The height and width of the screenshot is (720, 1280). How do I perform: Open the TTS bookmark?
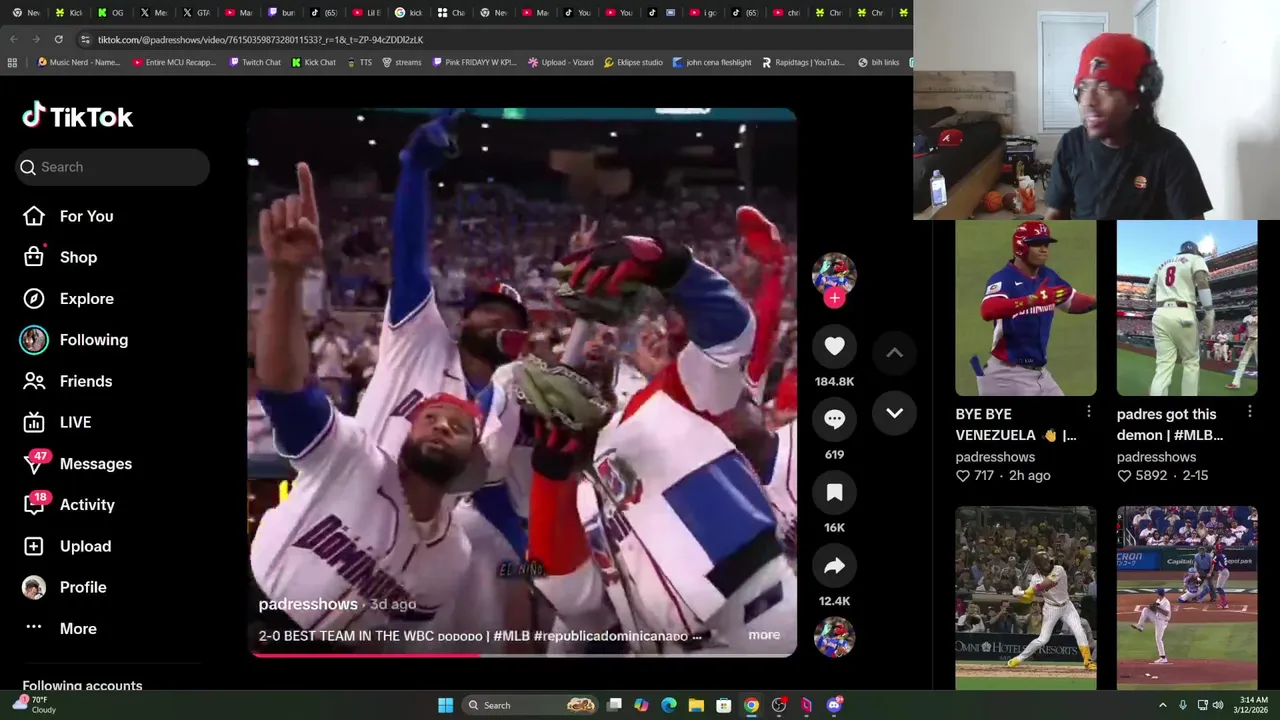(359, 62)
